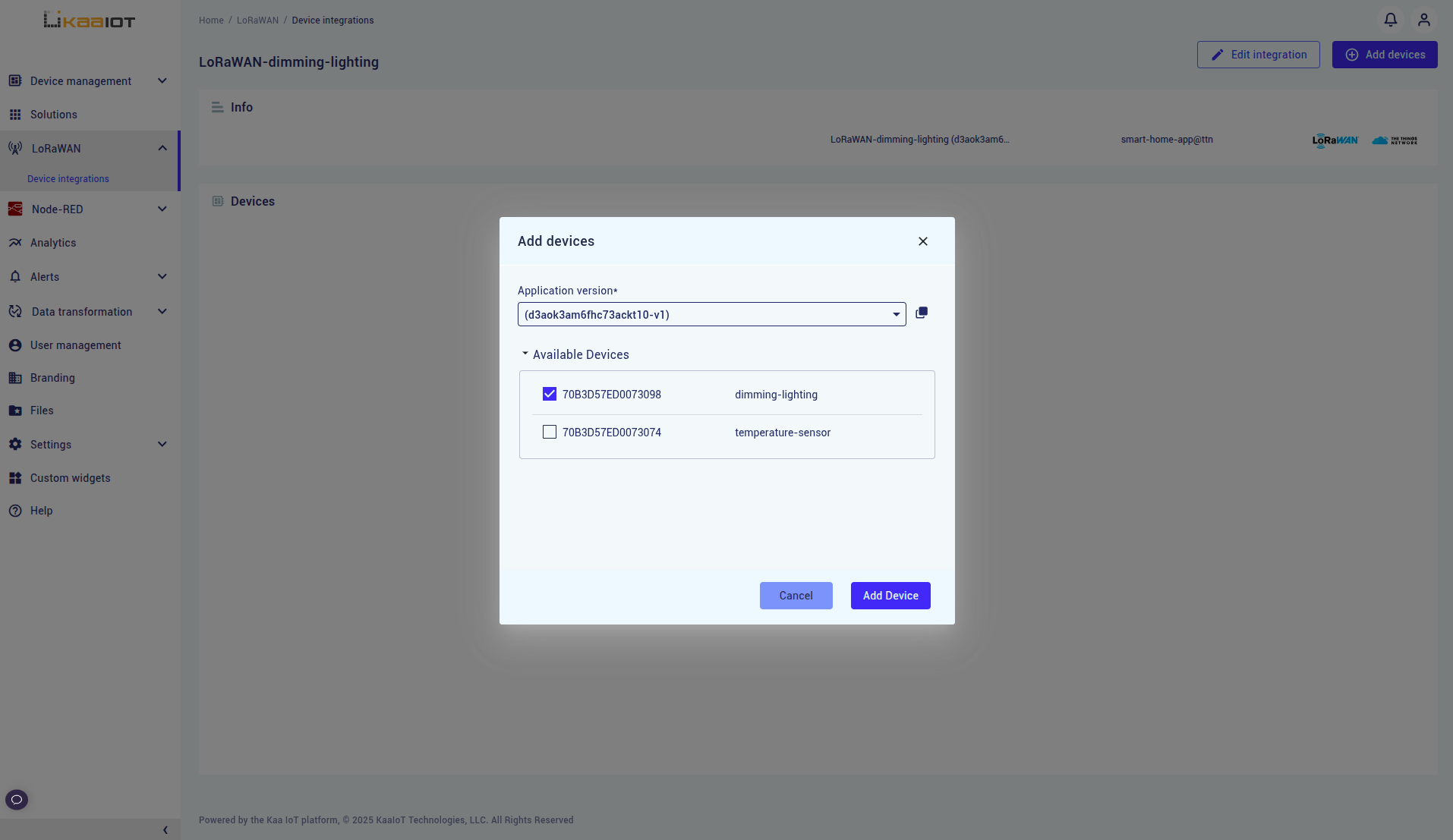The image size is (1453, 840).
Task: Collapse the Settings sidebar section
Action: pos(162,444)
